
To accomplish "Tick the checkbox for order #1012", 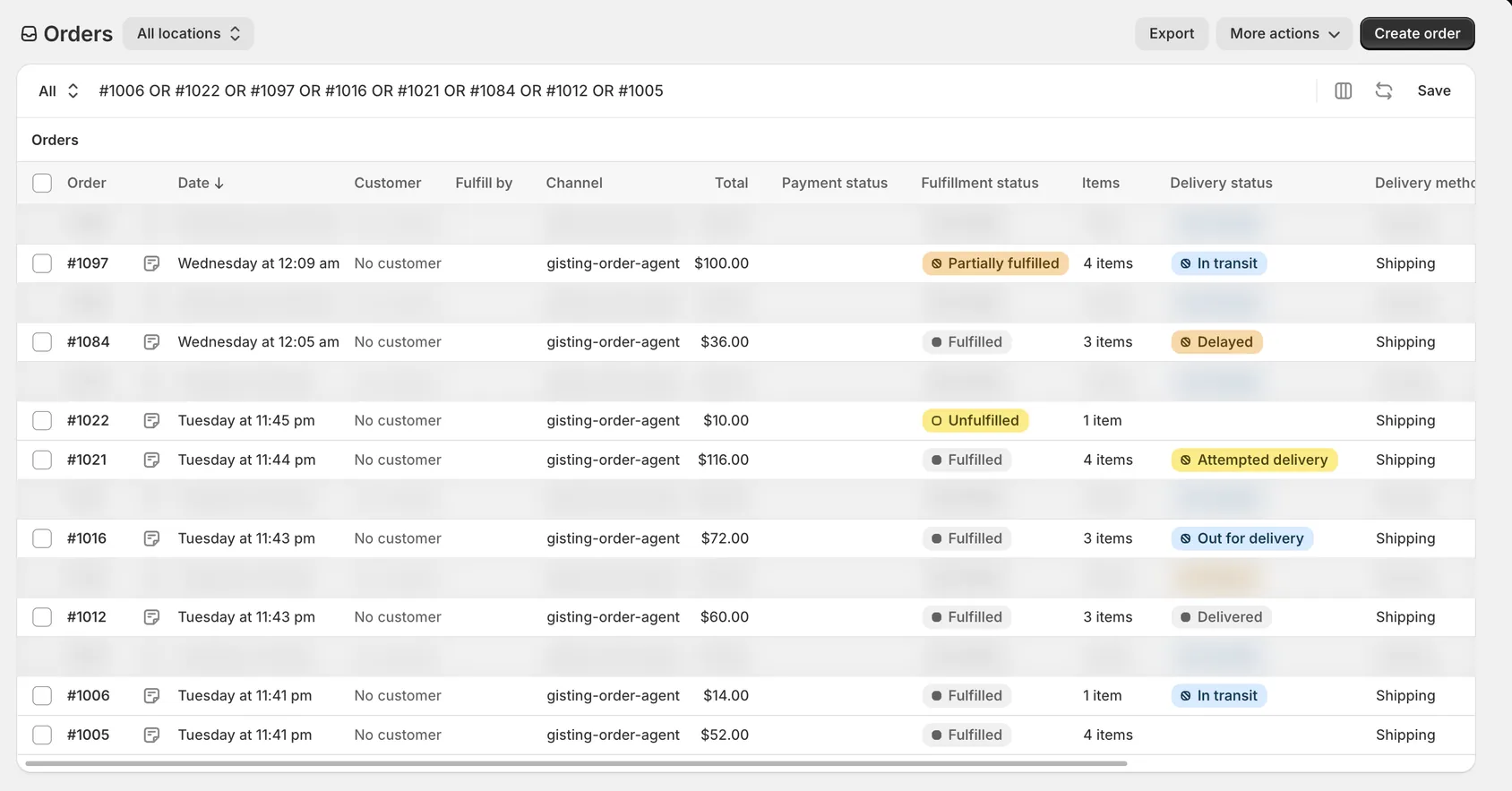I will pyautogui.click(x=42, y=617).
